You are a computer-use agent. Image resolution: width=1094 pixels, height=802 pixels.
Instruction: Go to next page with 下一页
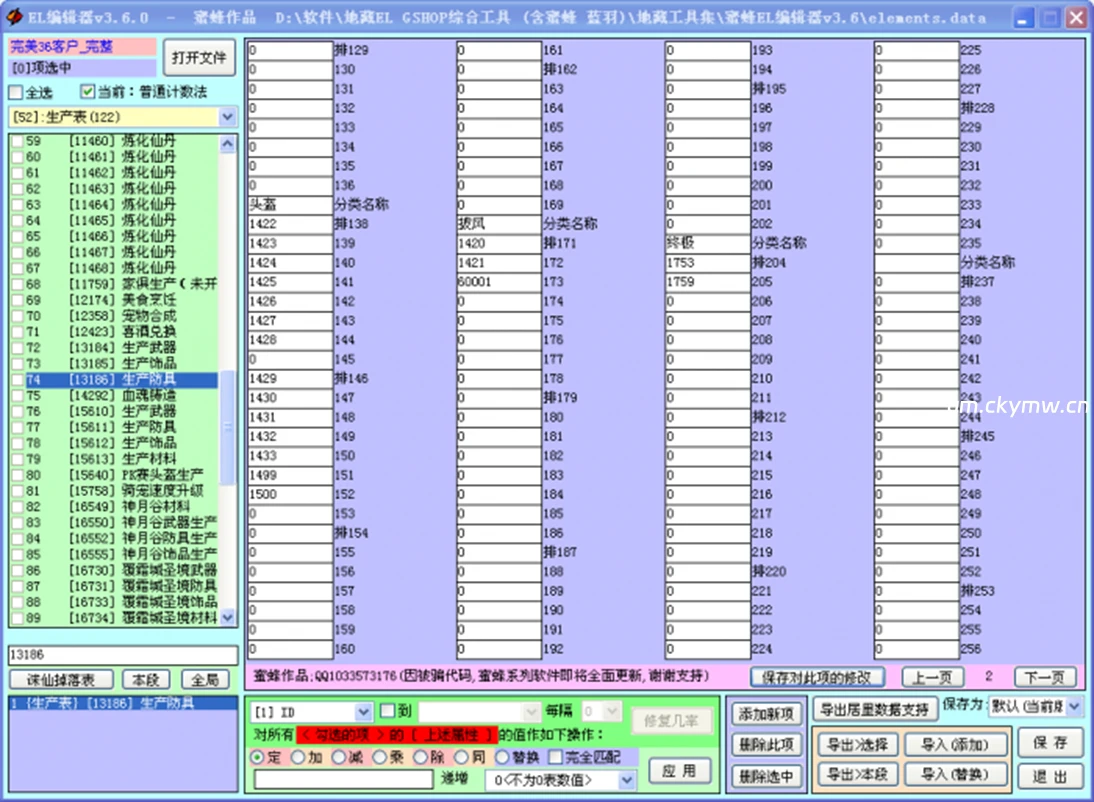click(1044, 677)
